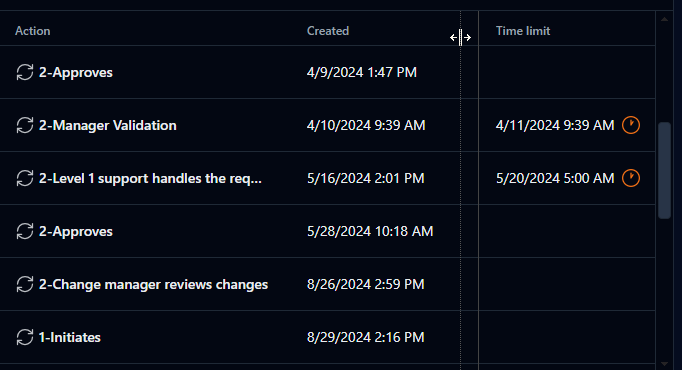
Task: Open the 1-Initiates action
Action: [x=70, y=337]
